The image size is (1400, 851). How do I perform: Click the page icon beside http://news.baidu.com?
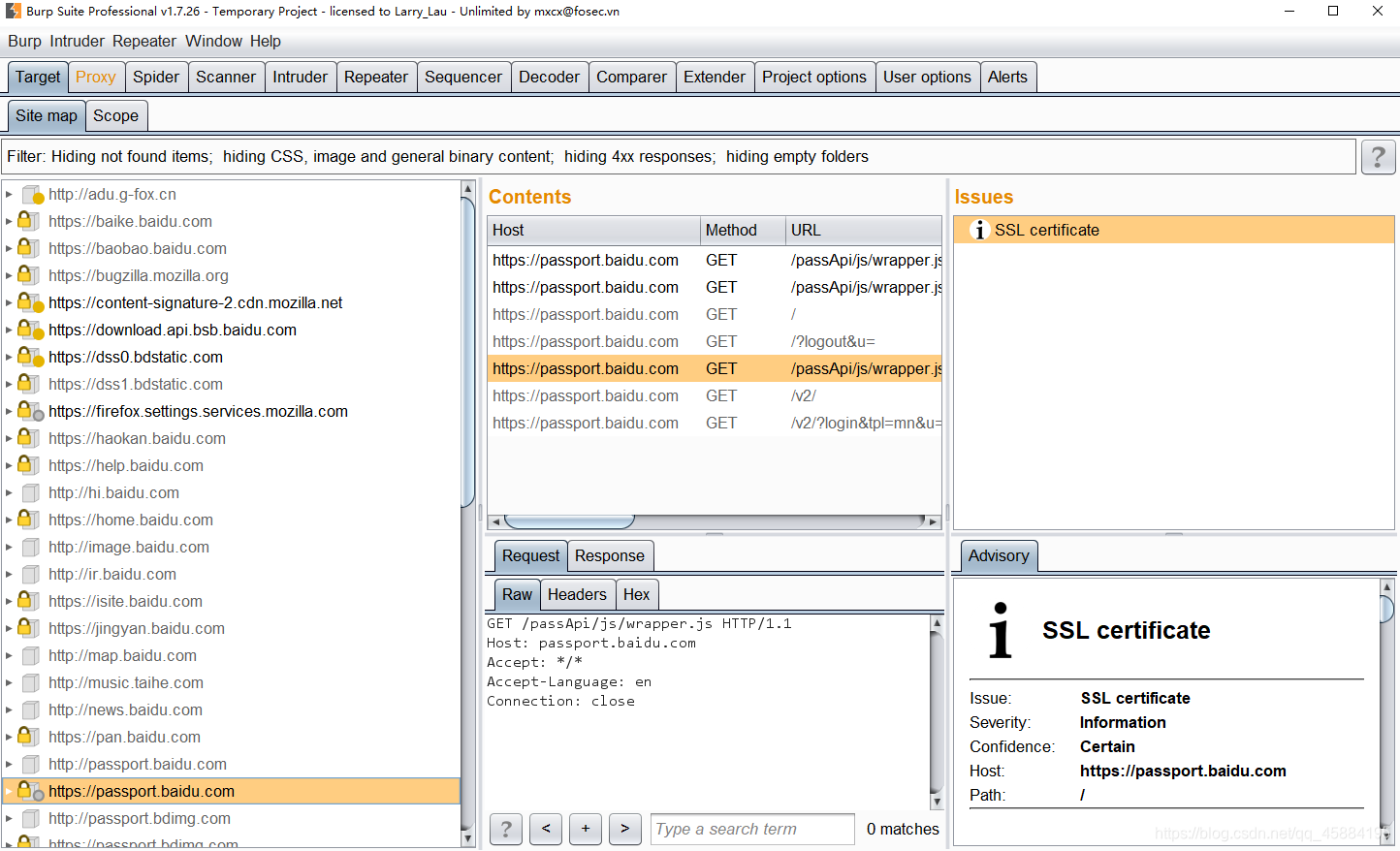31,709
